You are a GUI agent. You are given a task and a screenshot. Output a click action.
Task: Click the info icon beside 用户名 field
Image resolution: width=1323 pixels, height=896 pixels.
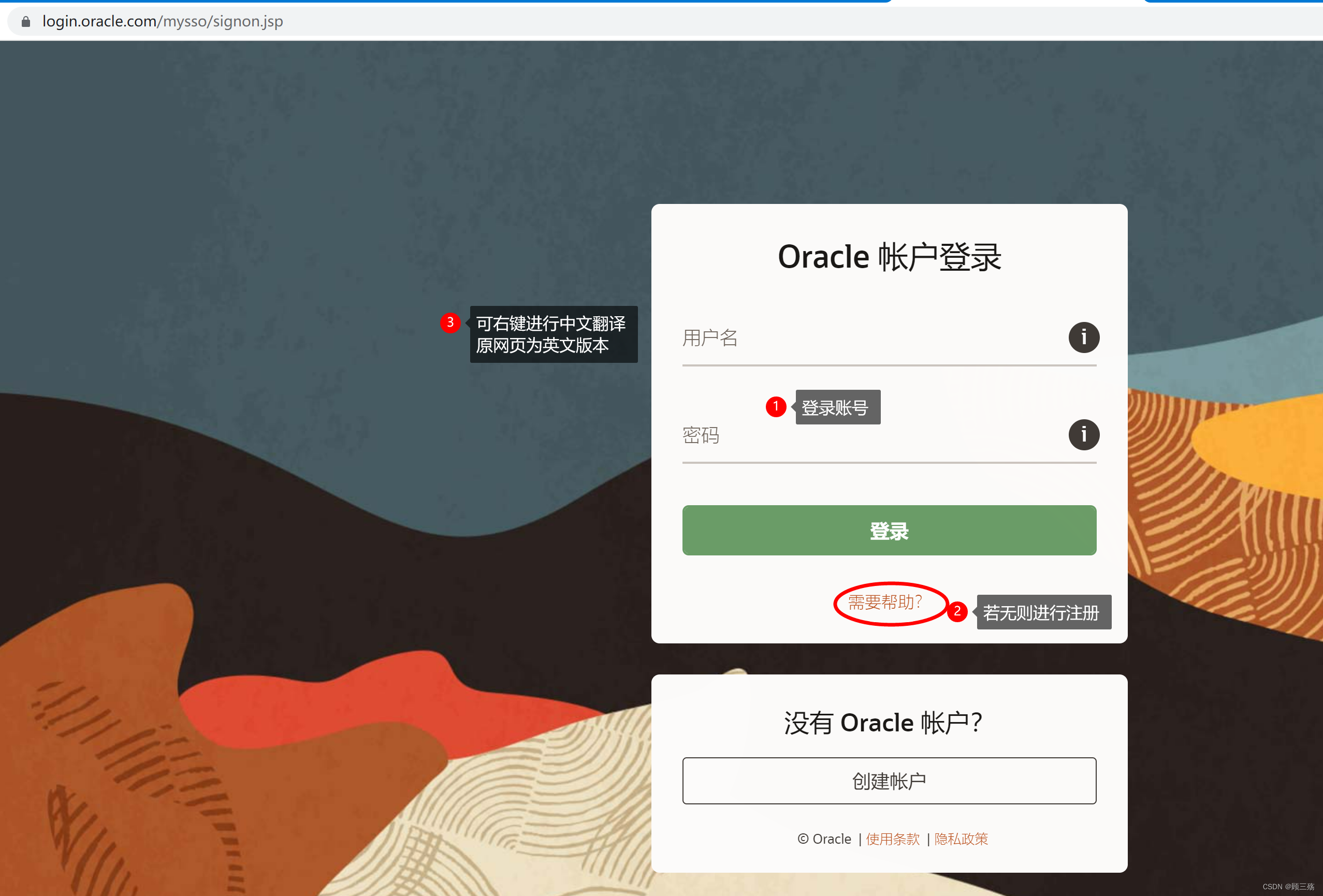click(1083, 337)
